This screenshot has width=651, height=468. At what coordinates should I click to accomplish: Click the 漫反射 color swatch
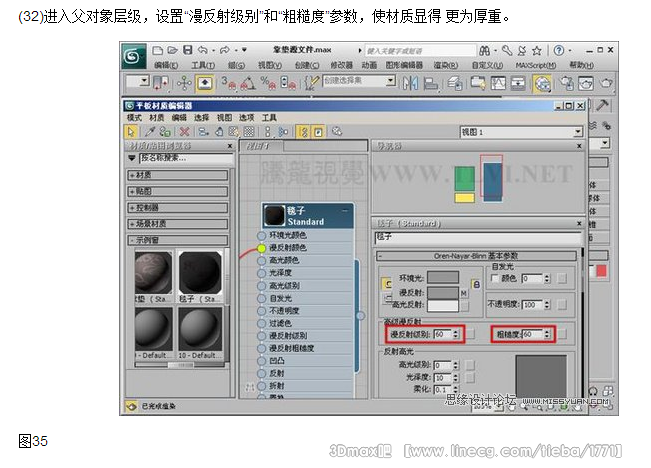443,293
